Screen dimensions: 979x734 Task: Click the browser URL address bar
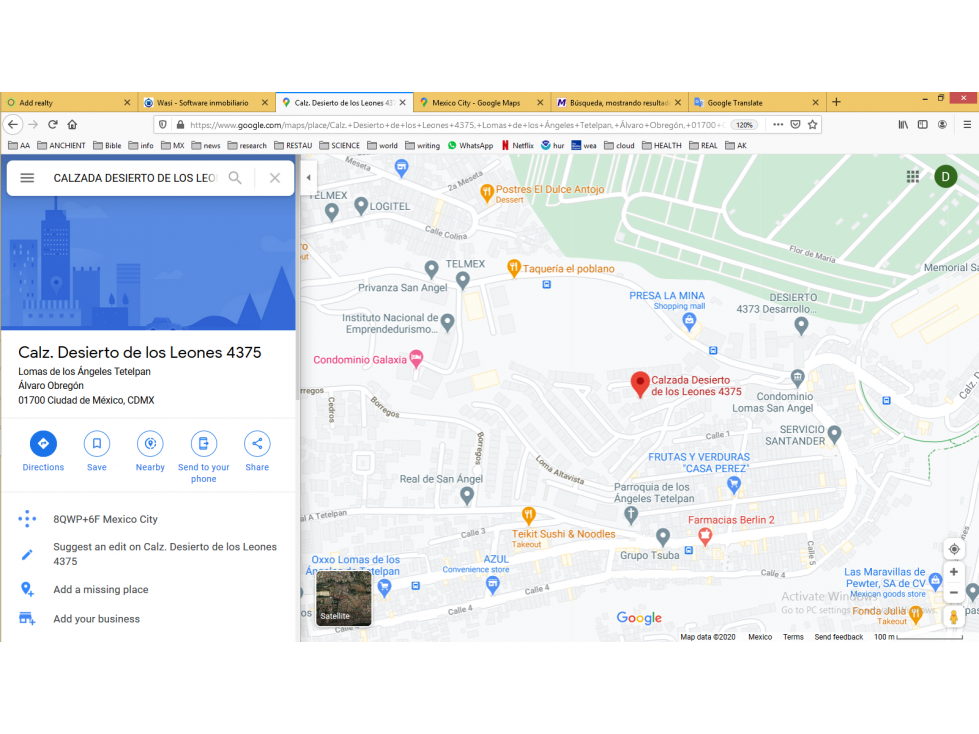click(x=456, y=125)
